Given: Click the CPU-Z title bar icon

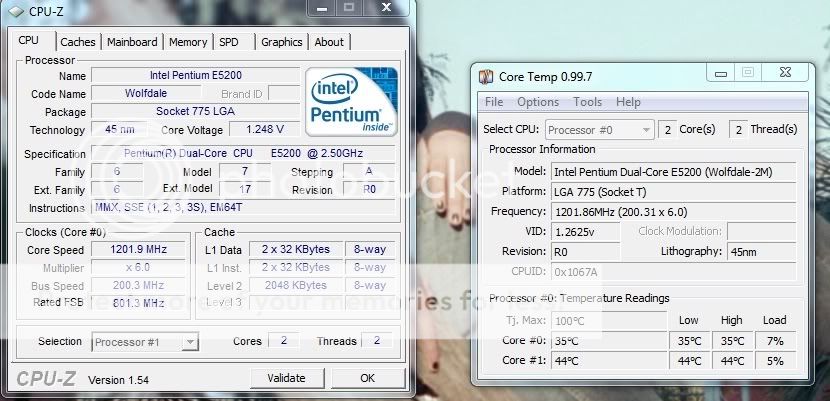Looking at the screenshot, I should point(15,11).
